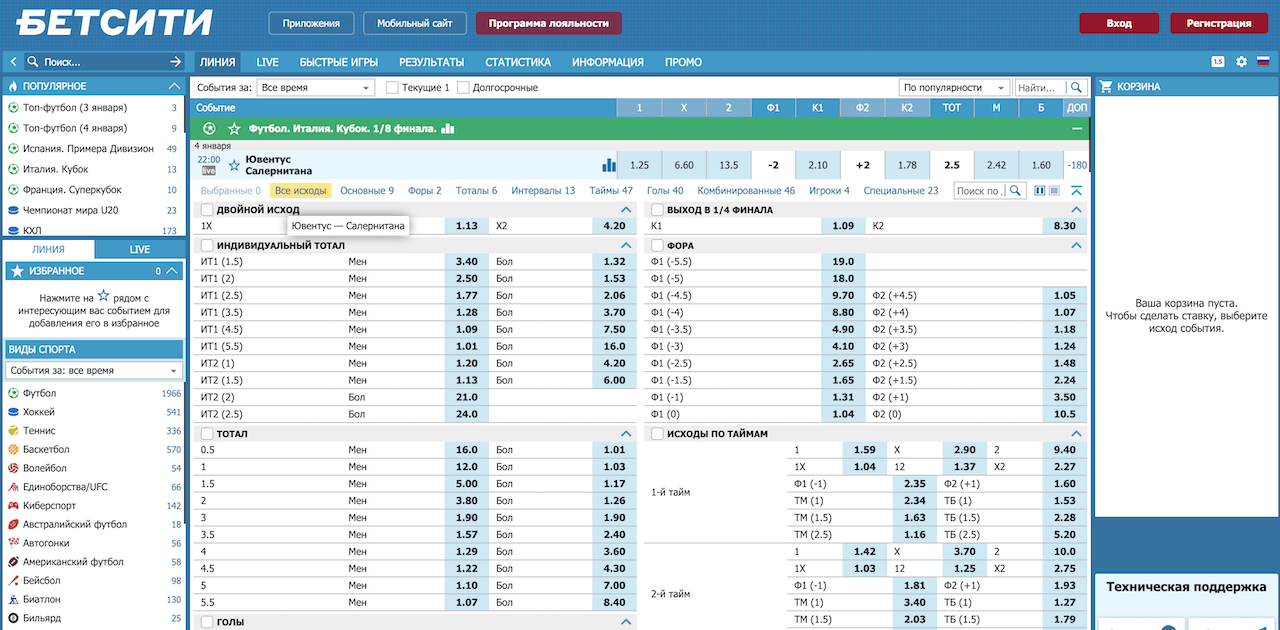1280x630 pixels.
Task: Collapse all markets with double-chevron icon
Action: click(x=1076, y=191)
